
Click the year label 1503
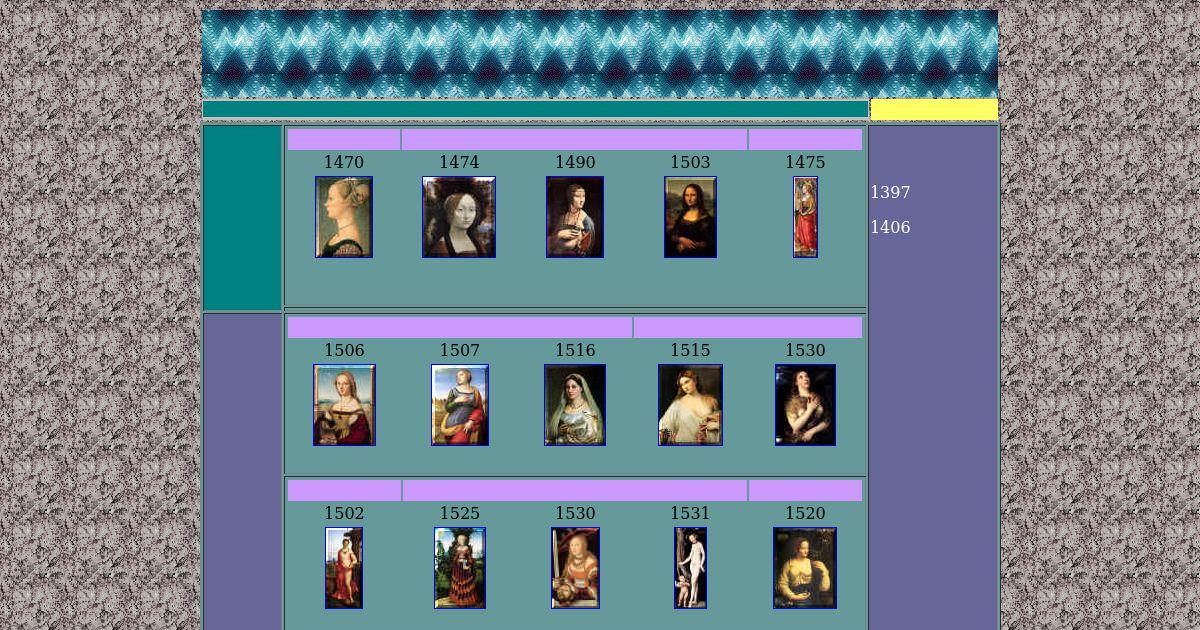(x=690, y=162)
